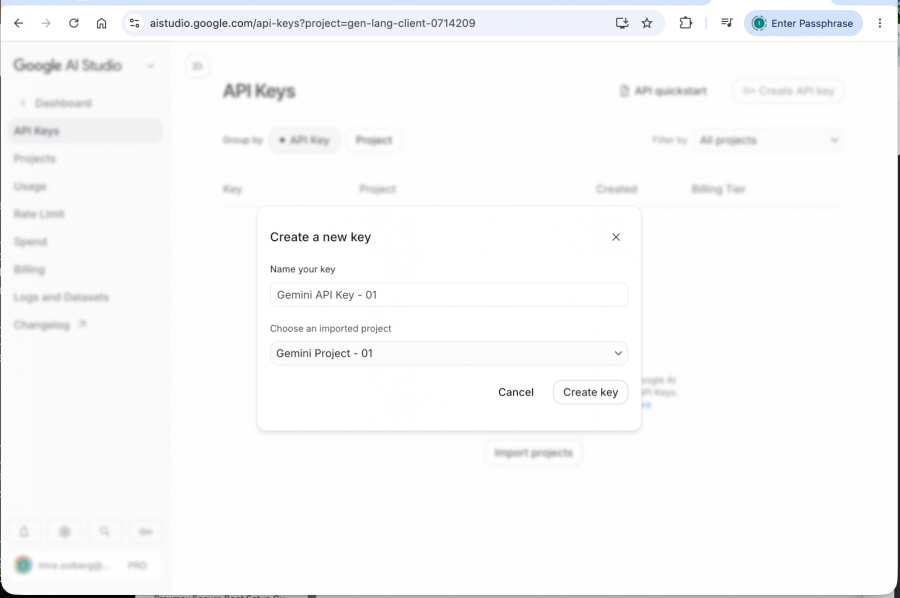900x598 pixels.
Task: Group keys by API Key
Action: pyautogui.click(x=304, y=140)
